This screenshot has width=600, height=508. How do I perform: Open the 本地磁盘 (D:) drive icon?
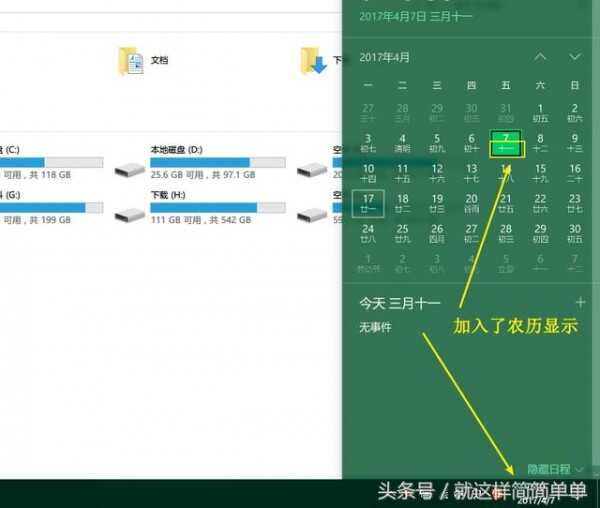[129, 169]
